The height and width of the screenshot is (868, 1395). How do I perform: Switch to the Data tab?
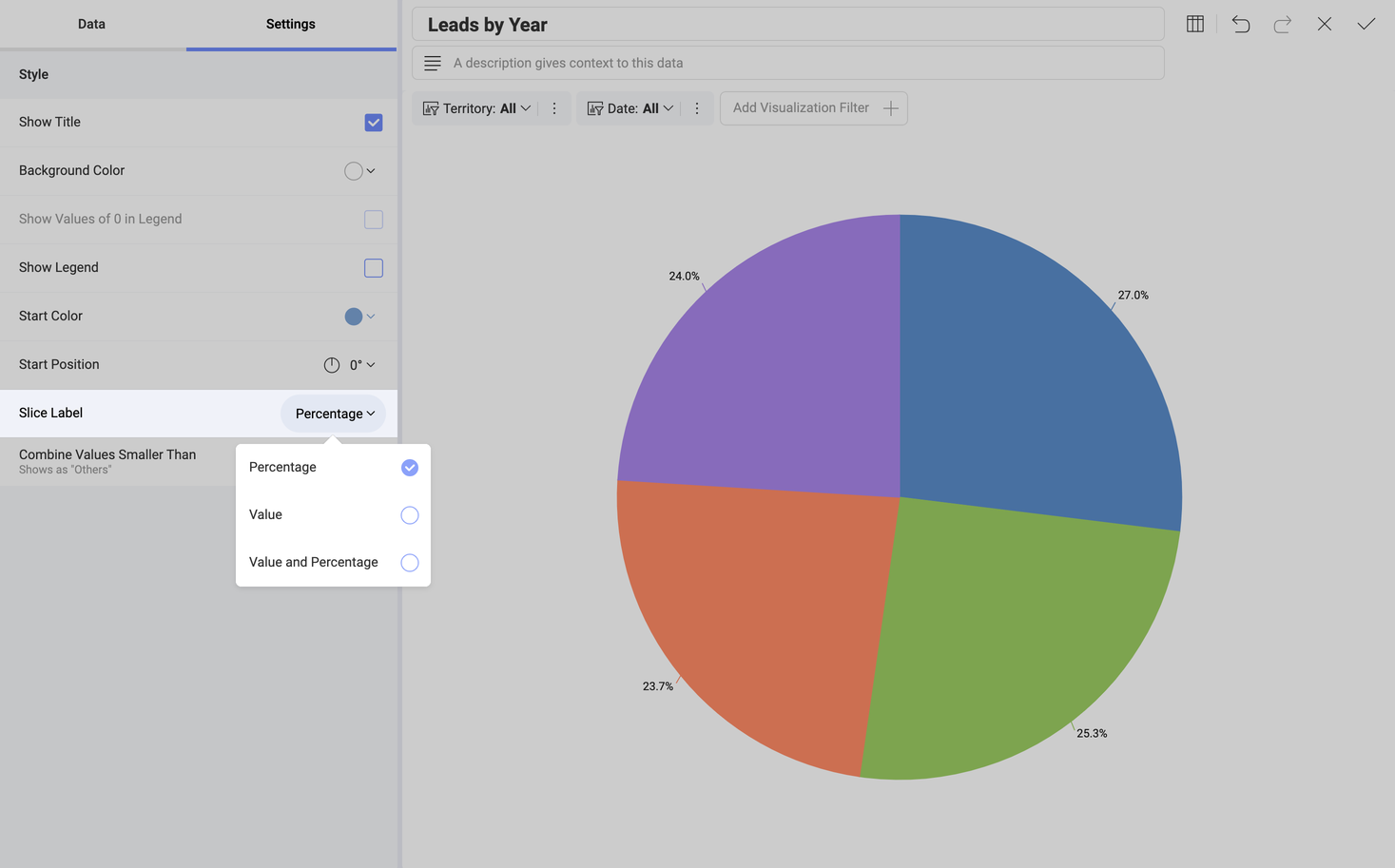pos(92,24)
